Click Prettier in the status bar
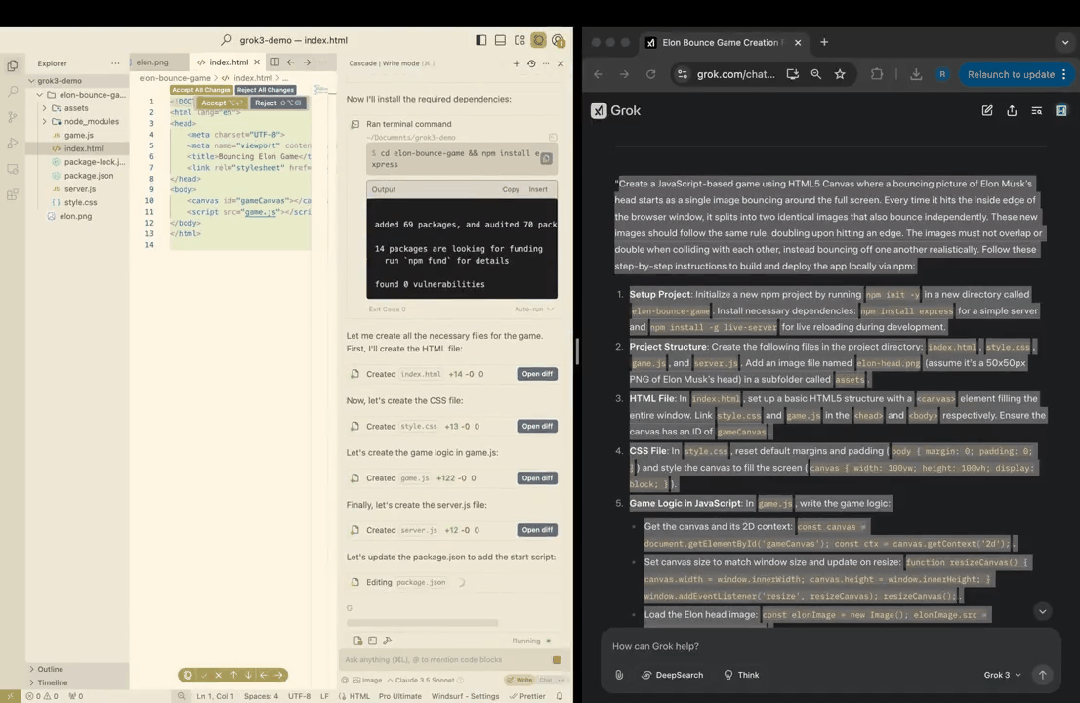The height and width of the screenshot is (703, 1080). (x=528, y=696)
